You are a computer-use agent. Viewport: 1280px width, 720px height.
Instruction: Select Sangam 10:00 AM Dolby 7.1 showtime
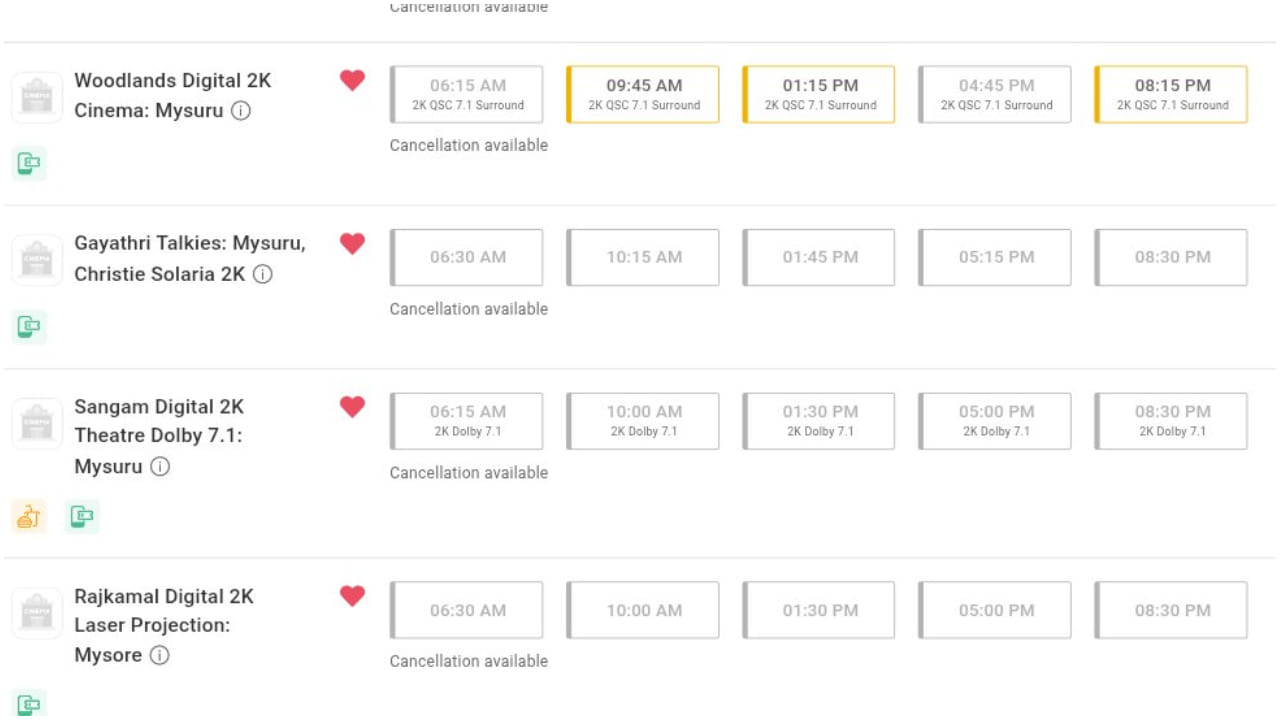643,421
